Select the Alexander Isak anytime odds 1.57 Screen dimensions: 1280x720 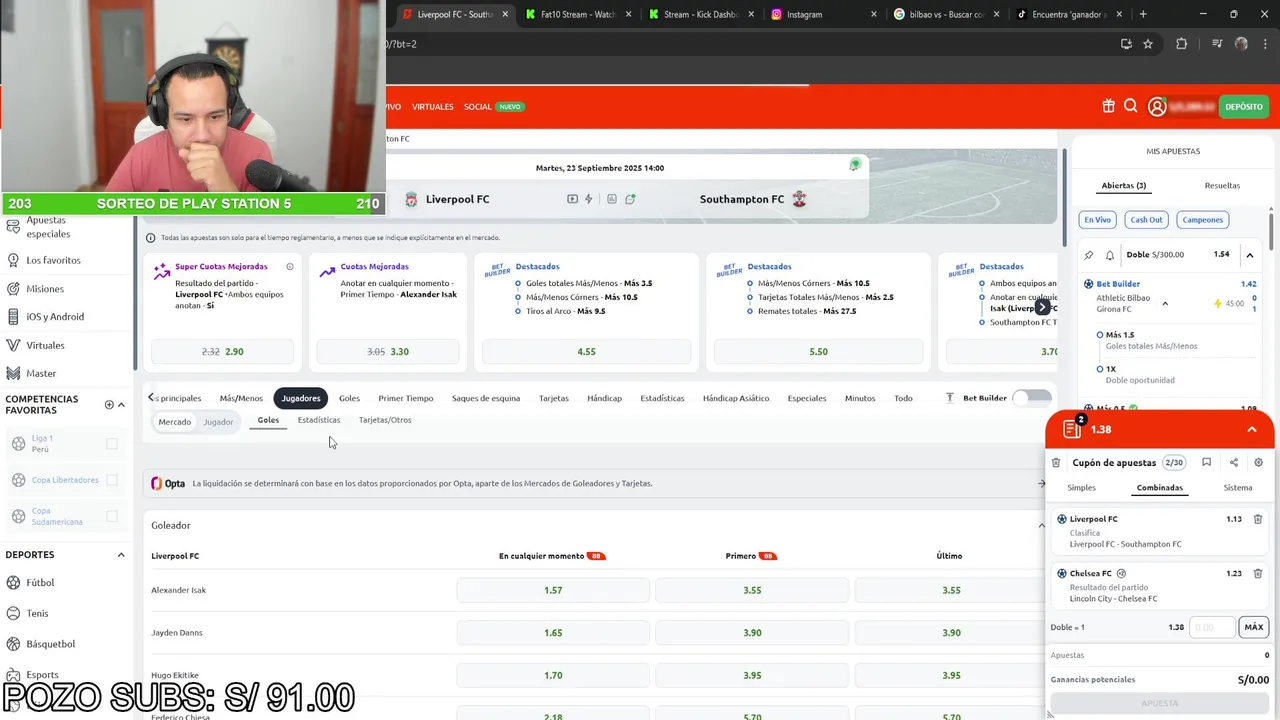point(553,590)
